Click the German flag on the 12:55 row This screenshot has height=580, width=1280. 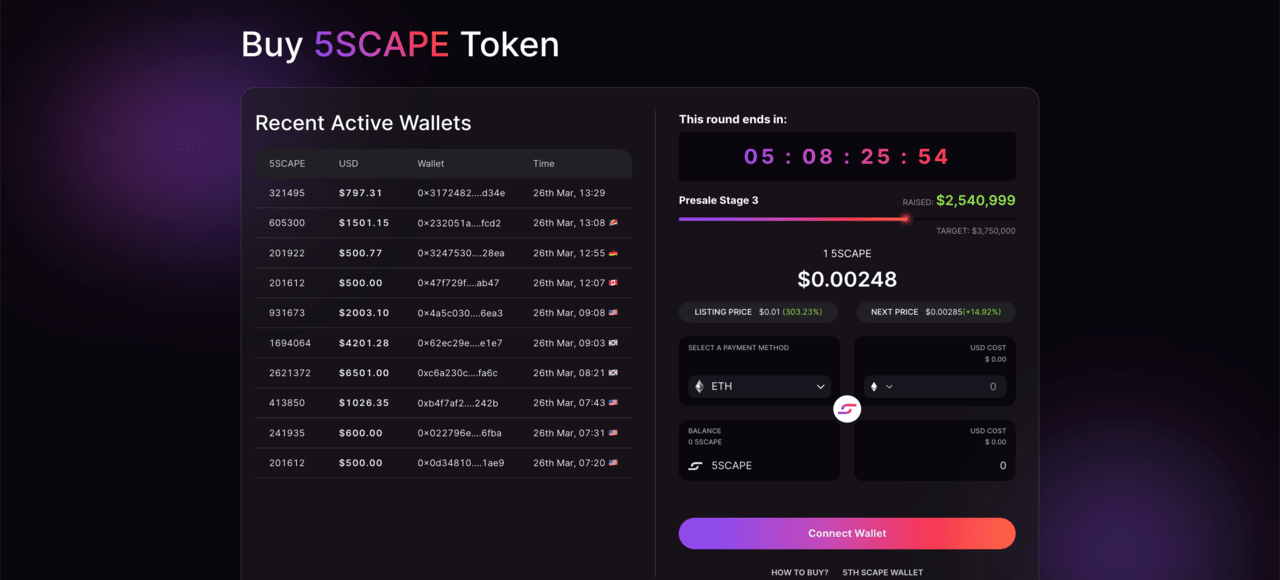pyautogui.click(x=613, y=253)
